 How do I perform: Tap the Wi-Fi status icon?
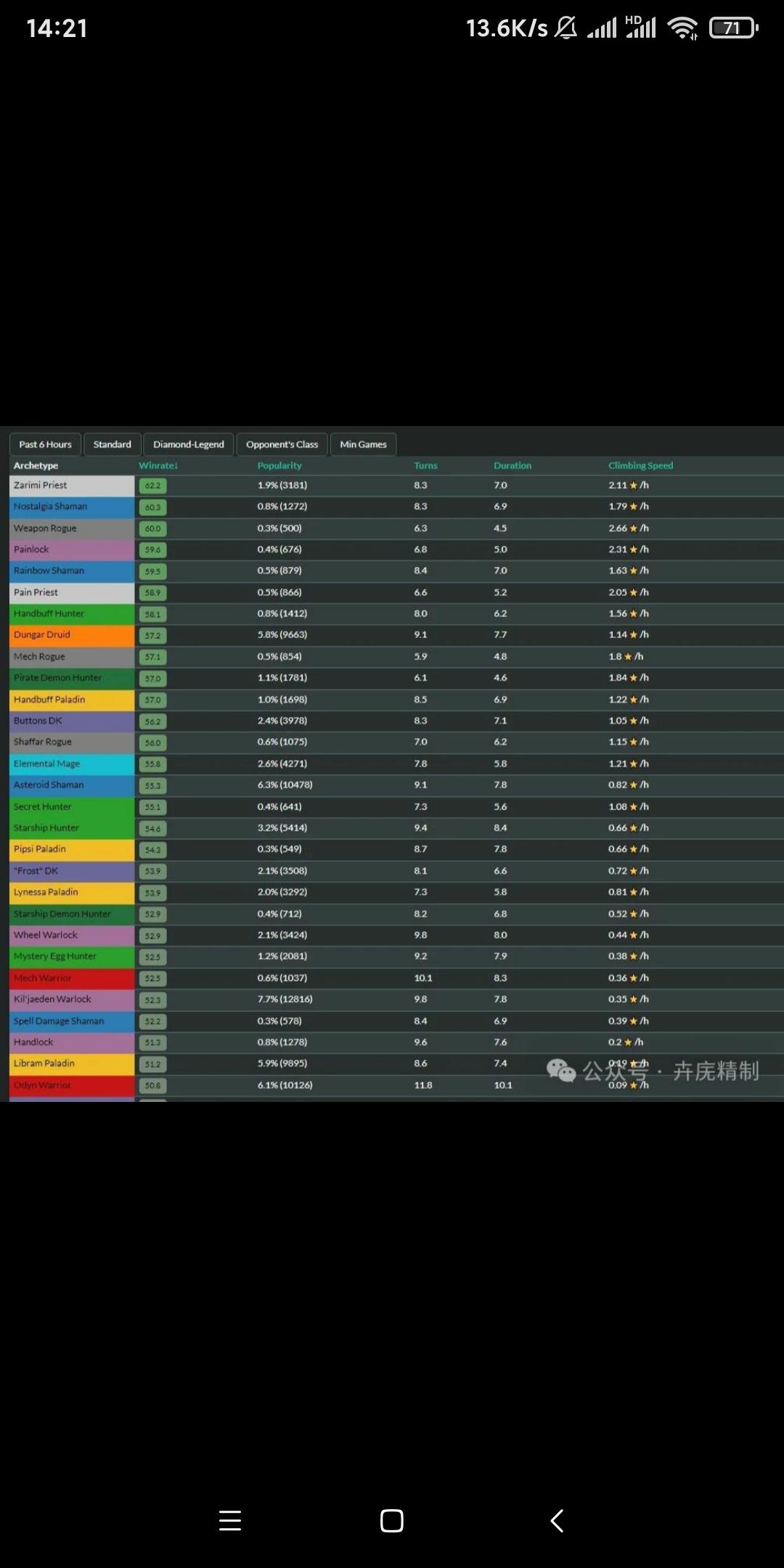tap(682, 28)
